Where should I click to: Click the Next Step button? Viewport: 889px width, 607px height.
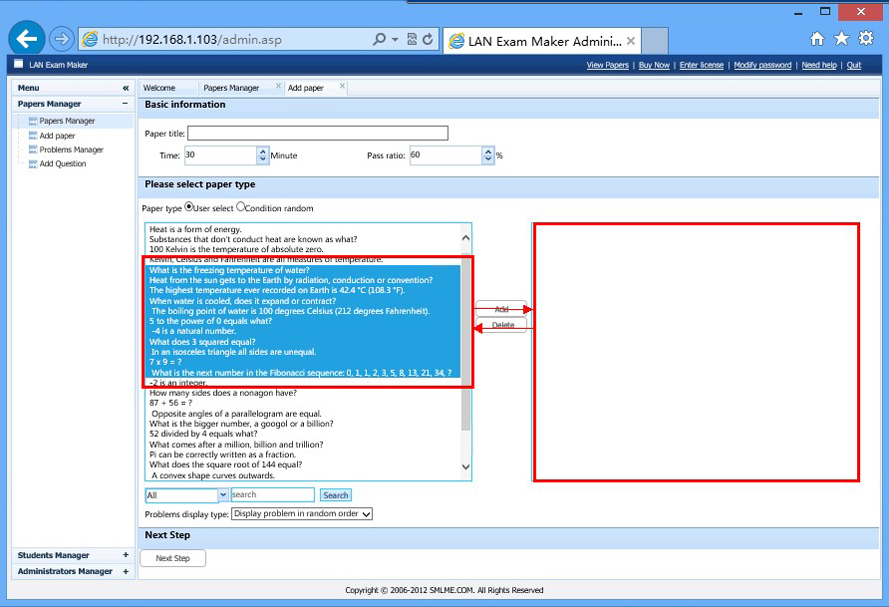click(173, 558)
